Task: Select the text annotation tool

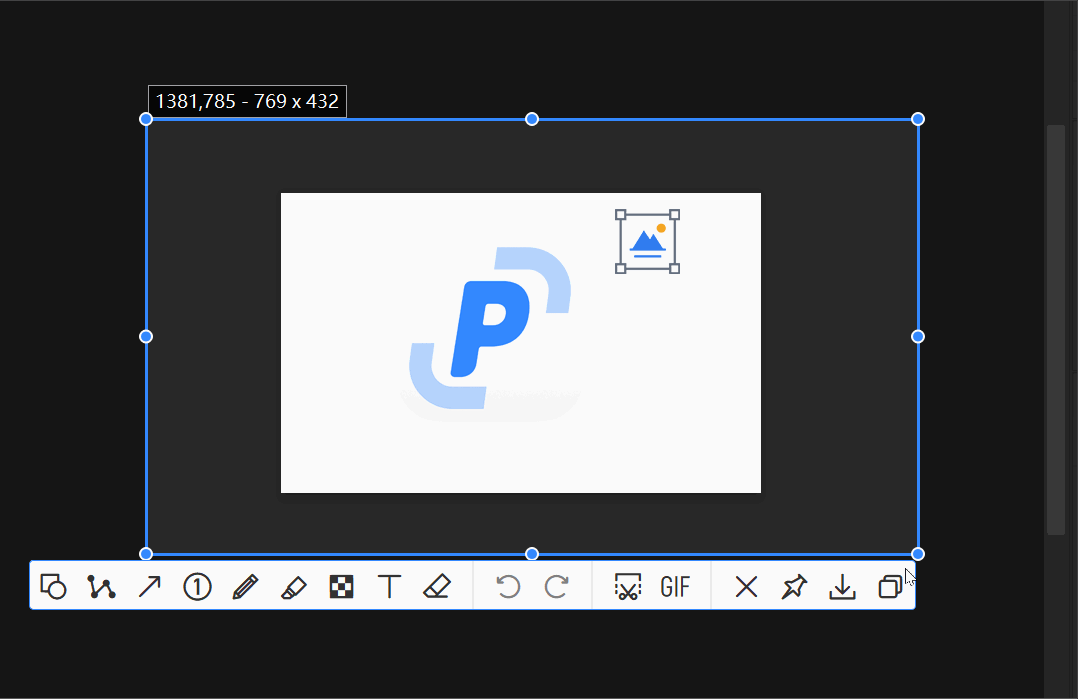Action: click(390, 587)
